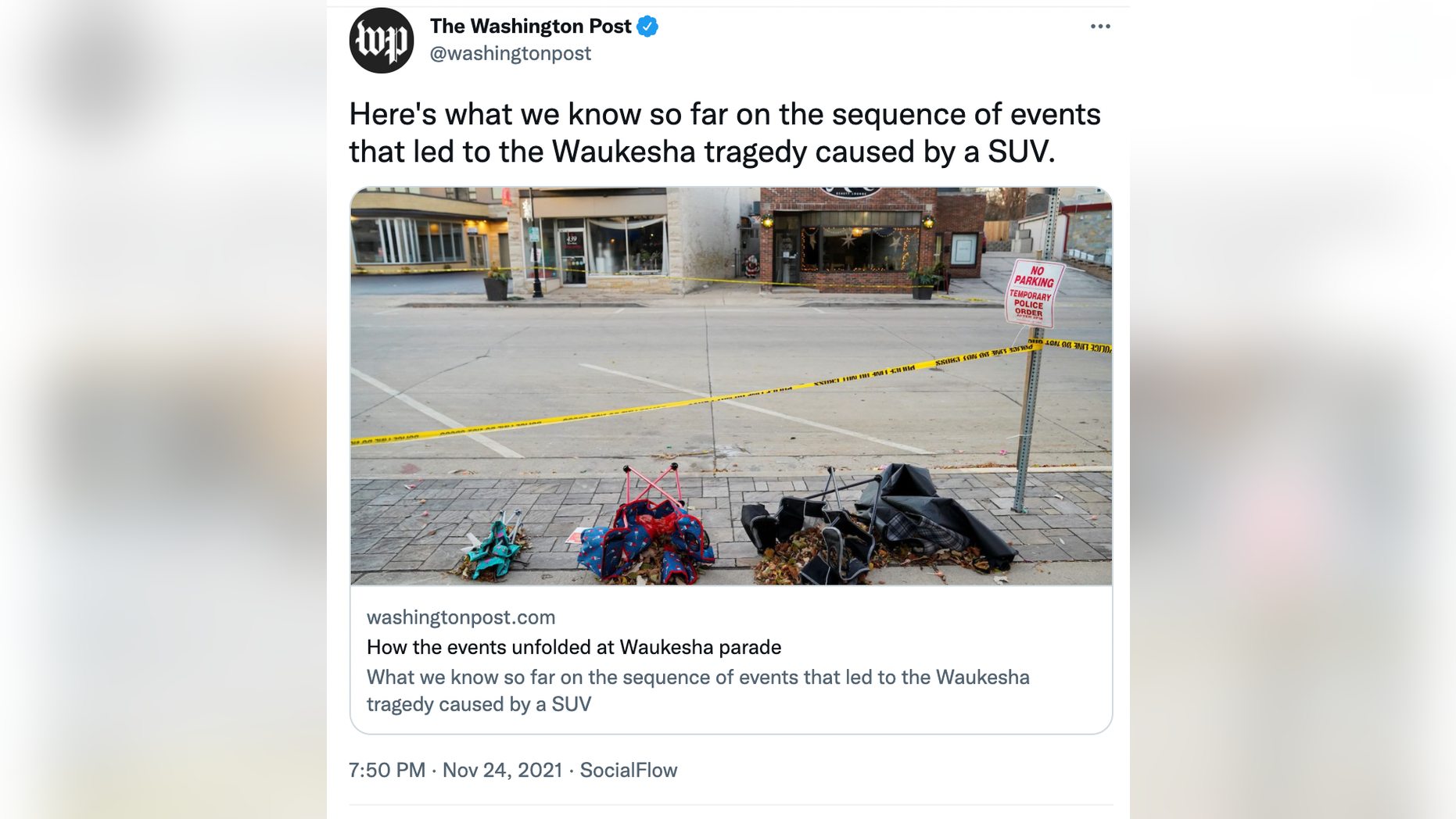
Task: Open the SocialFlow source label
Action: [629, 771]
